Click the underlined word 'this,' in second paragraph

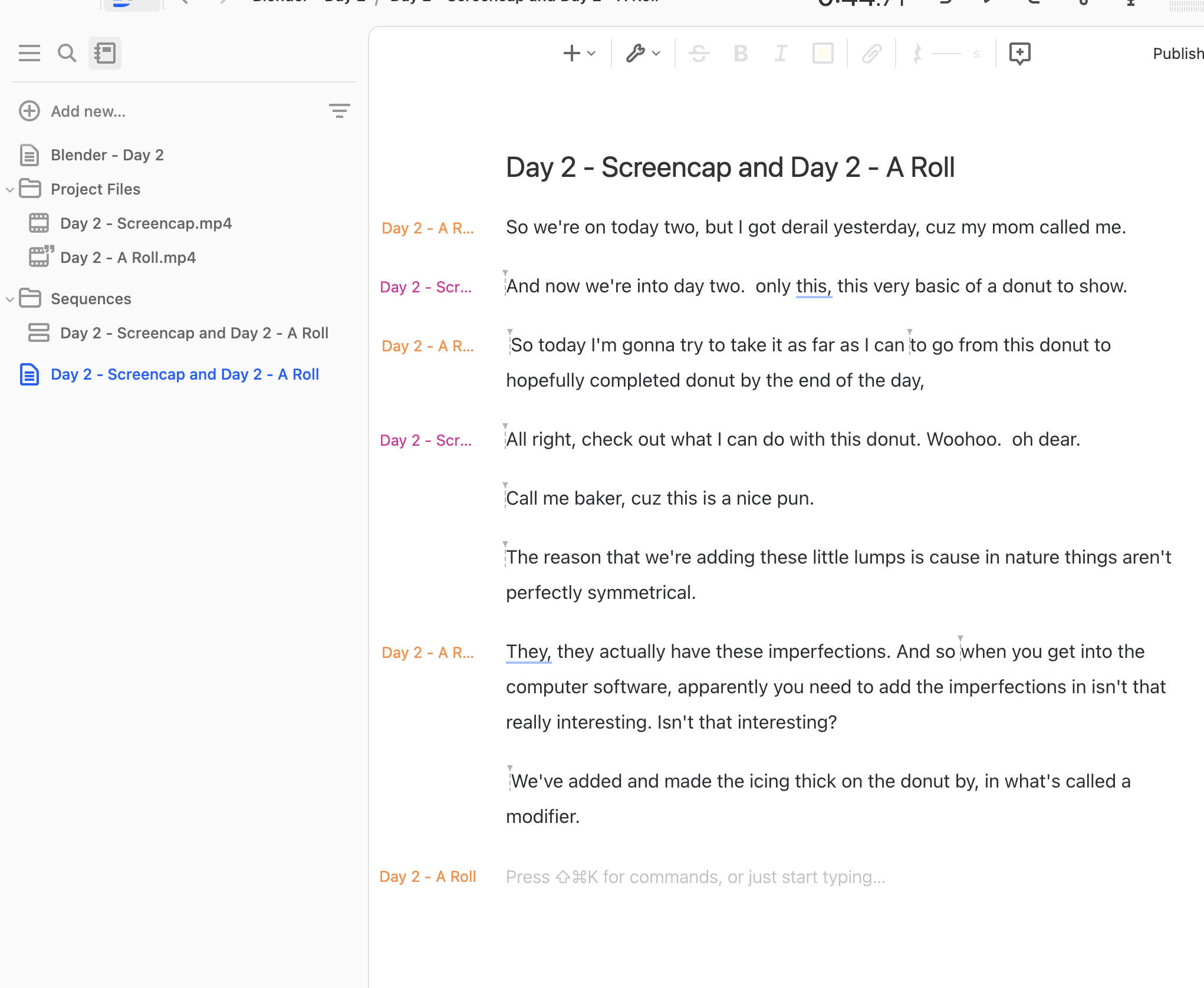click(814, 286)
